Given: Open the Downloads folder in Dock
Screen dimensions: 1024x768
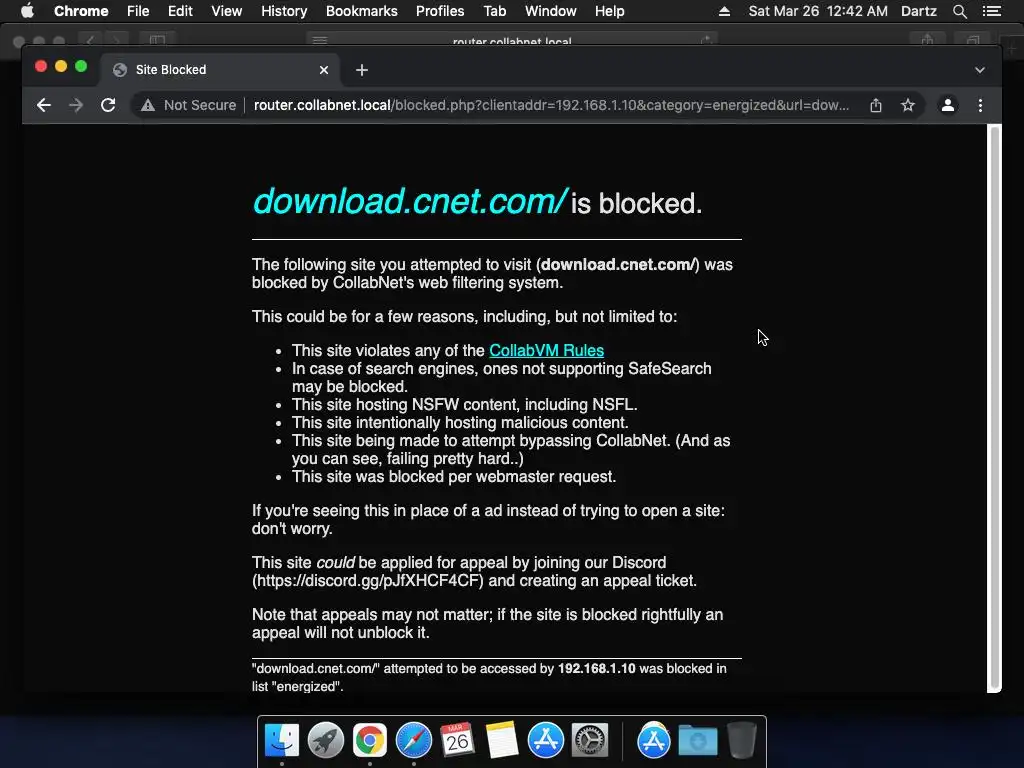Looking at the screenshot, I should pos(697,740).
